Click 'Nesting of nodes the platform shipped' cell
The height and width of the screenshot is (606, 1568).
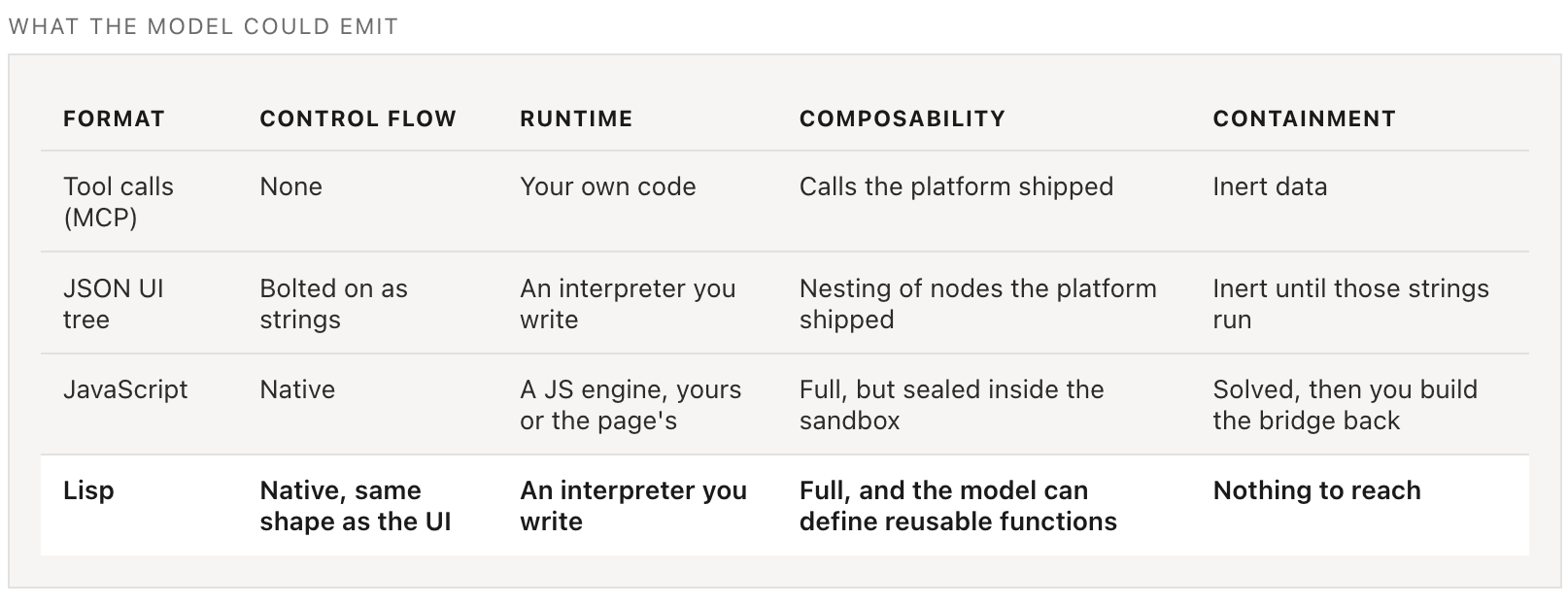point(977,304)
